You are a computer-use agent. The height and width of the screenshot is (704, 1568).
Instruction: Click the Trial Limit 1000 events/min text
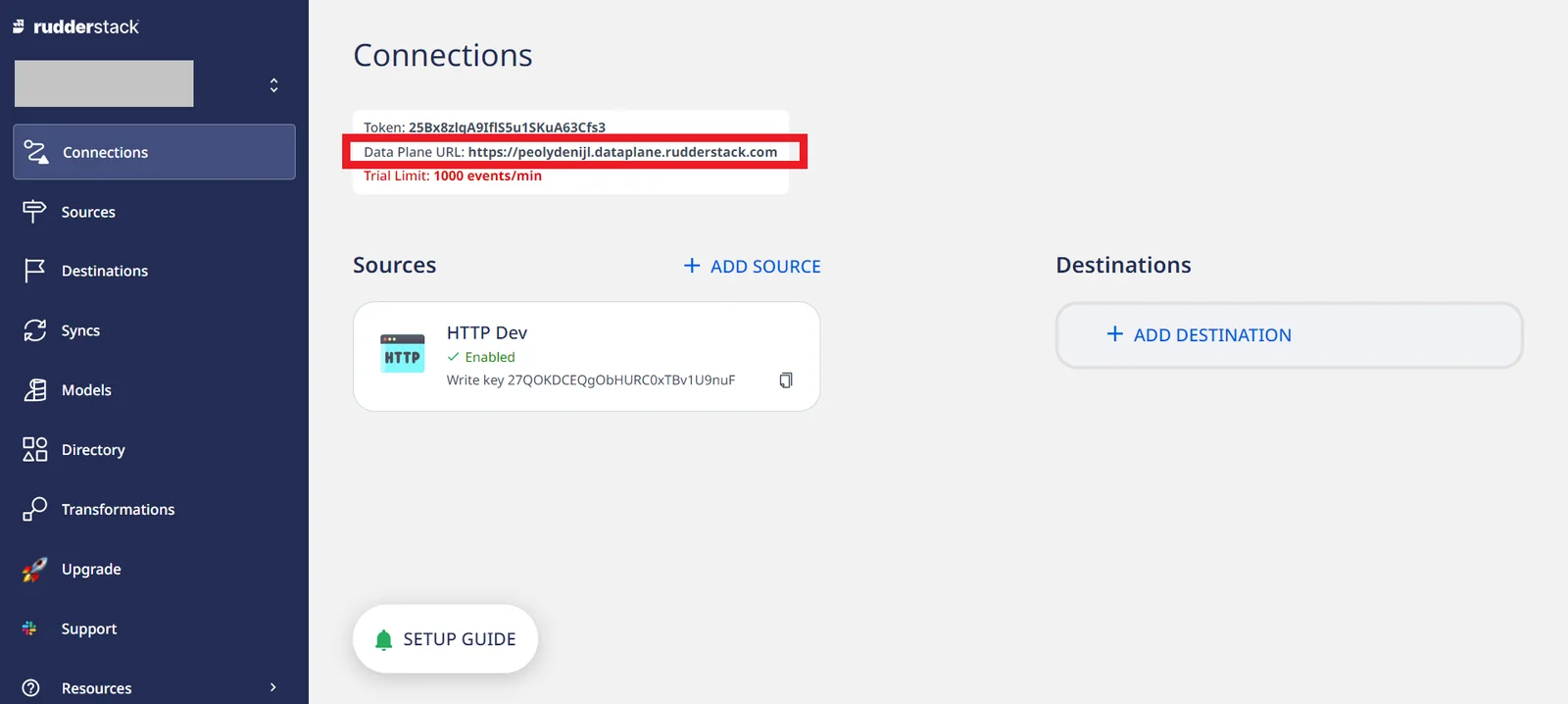pyautogui.click(x=453, y=176)
